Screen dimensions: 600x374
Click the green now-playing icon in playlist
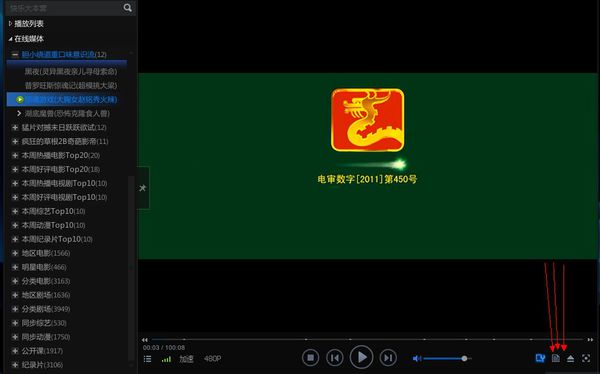click(x=20, y=100)
